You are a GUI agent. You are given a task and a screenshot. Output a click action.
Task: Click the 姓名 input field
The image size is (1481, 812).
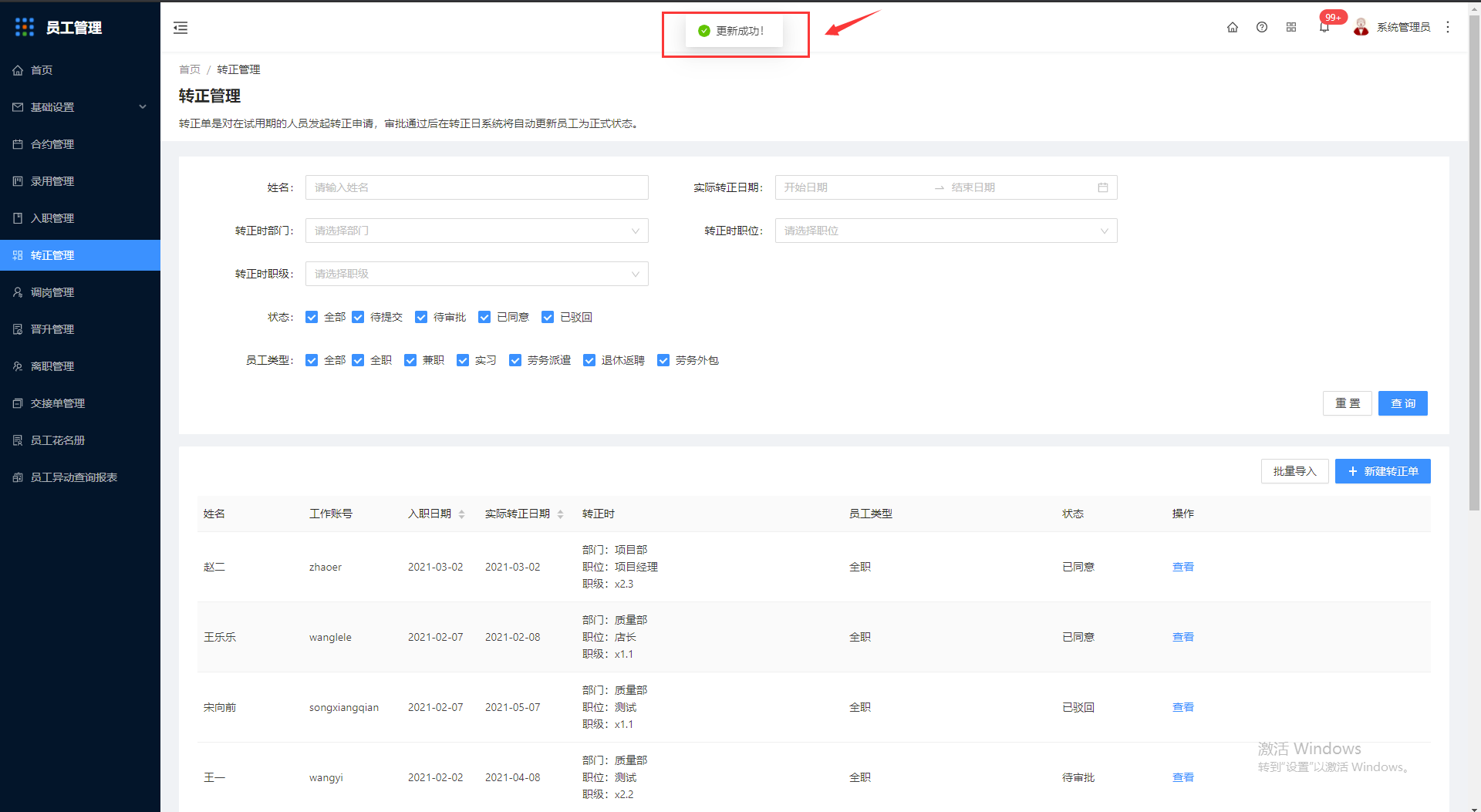point(477,187)
